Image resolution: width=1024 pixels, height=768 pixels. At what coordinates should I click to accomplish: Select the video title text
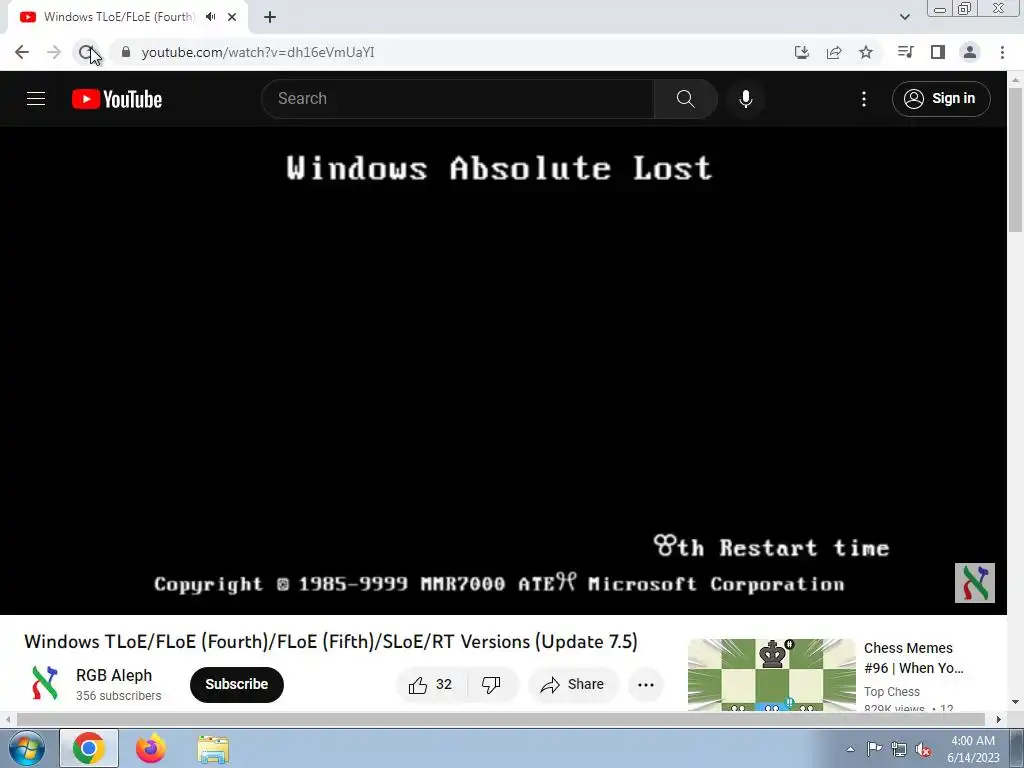(330, 641)
